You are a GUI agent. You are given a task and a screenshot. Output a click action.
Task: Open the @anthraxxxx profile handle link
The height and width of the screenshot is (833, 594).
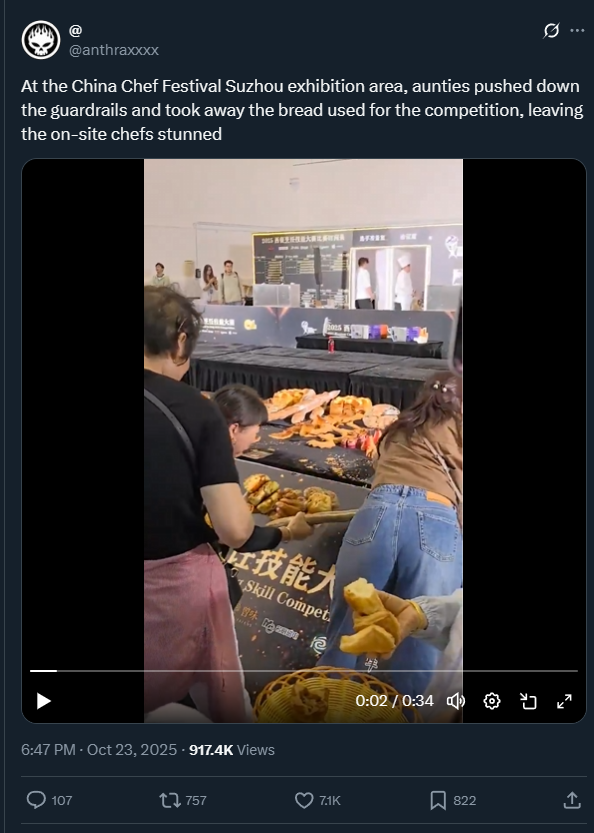point(114,50)
